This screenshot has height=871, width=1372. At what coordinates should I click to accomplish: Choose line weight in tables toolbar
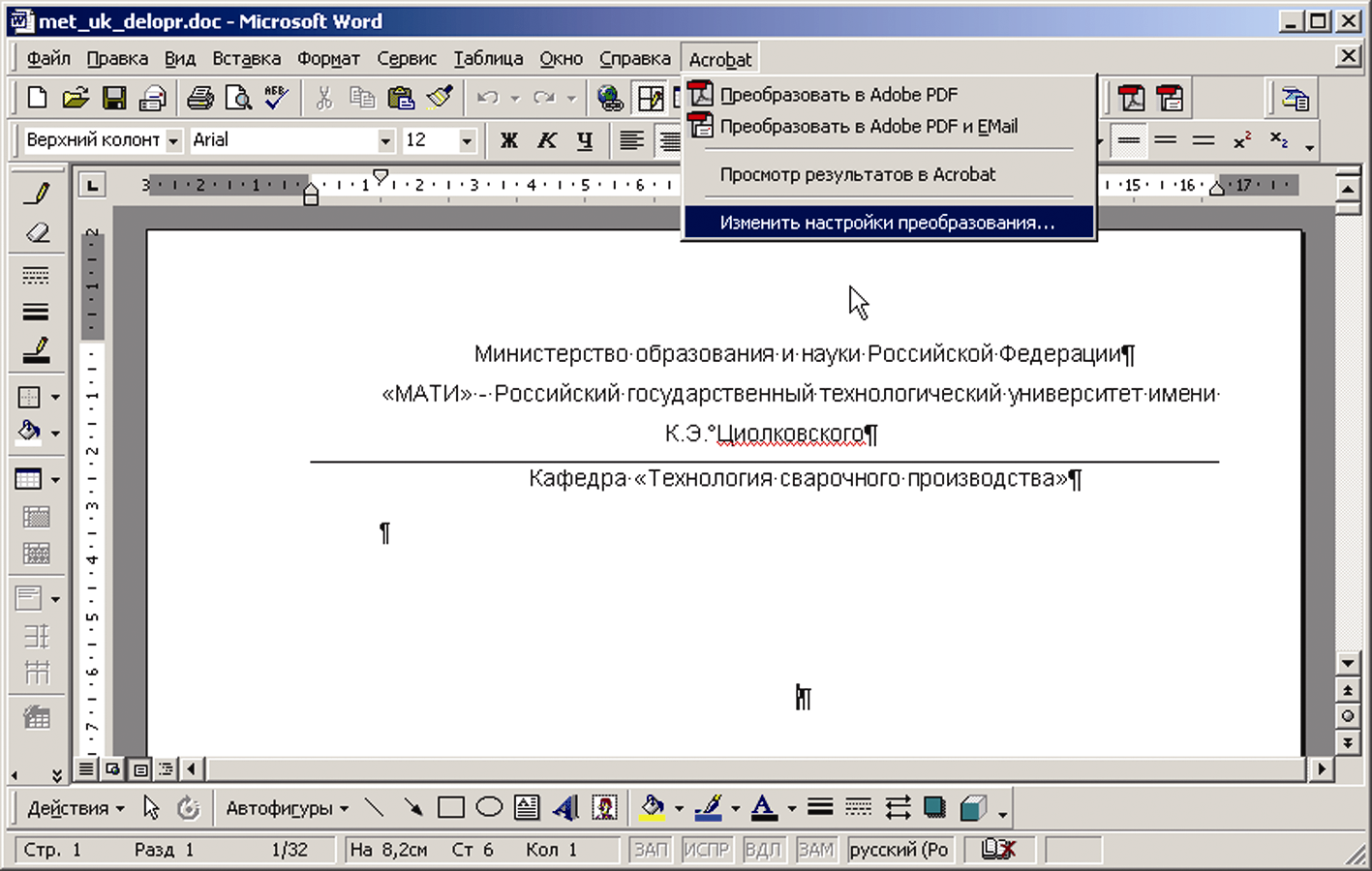pyautogui.click(x=37, y=312)
